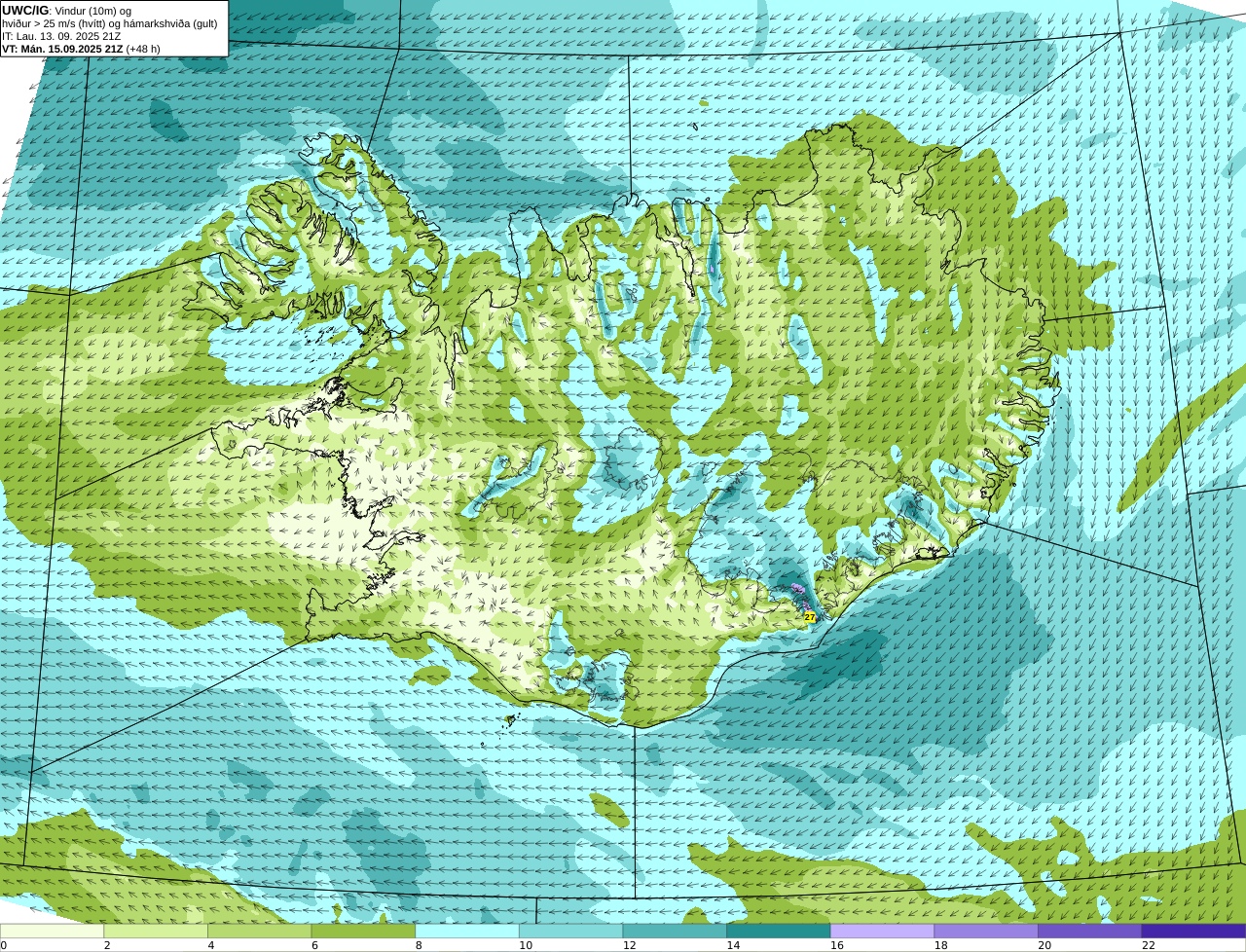Click the 'UWC/IG: Vindur (10m) og' title line

click(x=66, y=10)
